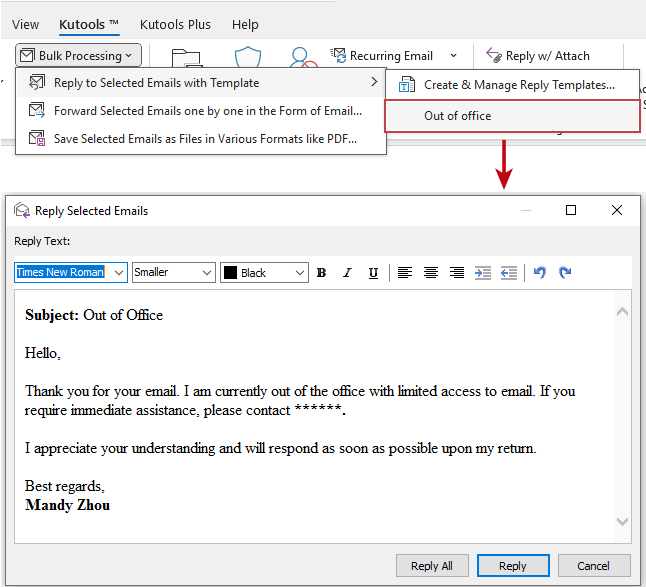Open the Kutools Plus tab

click(x=175, y=25)
